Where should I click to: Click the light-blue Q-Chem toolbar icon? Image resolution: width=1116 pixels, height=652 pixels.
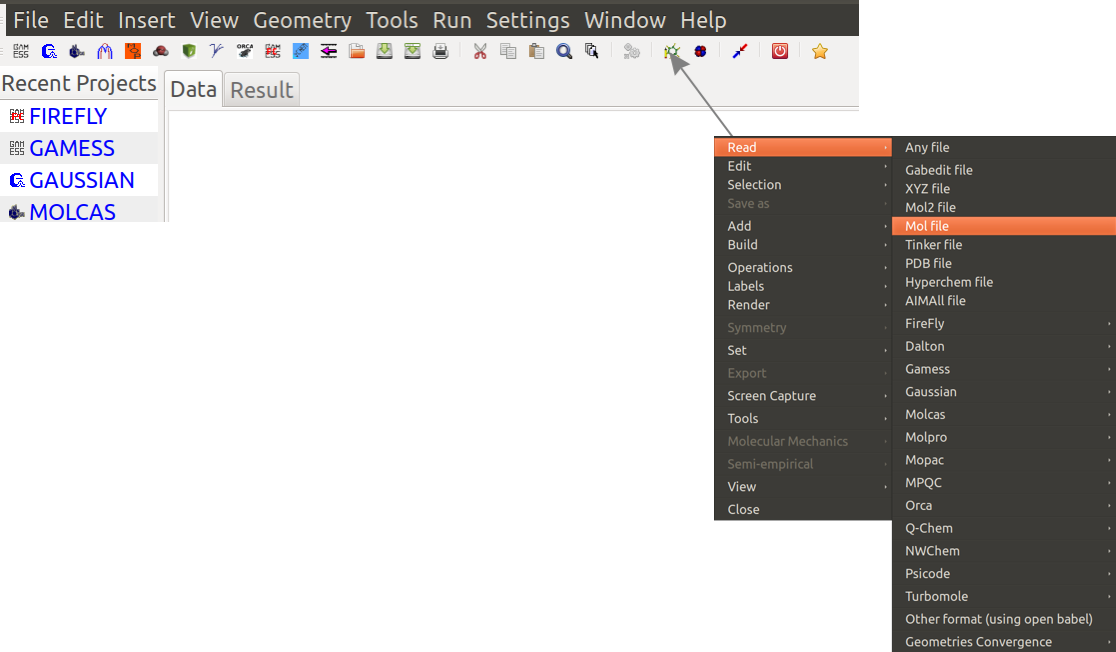pos(300,51)
